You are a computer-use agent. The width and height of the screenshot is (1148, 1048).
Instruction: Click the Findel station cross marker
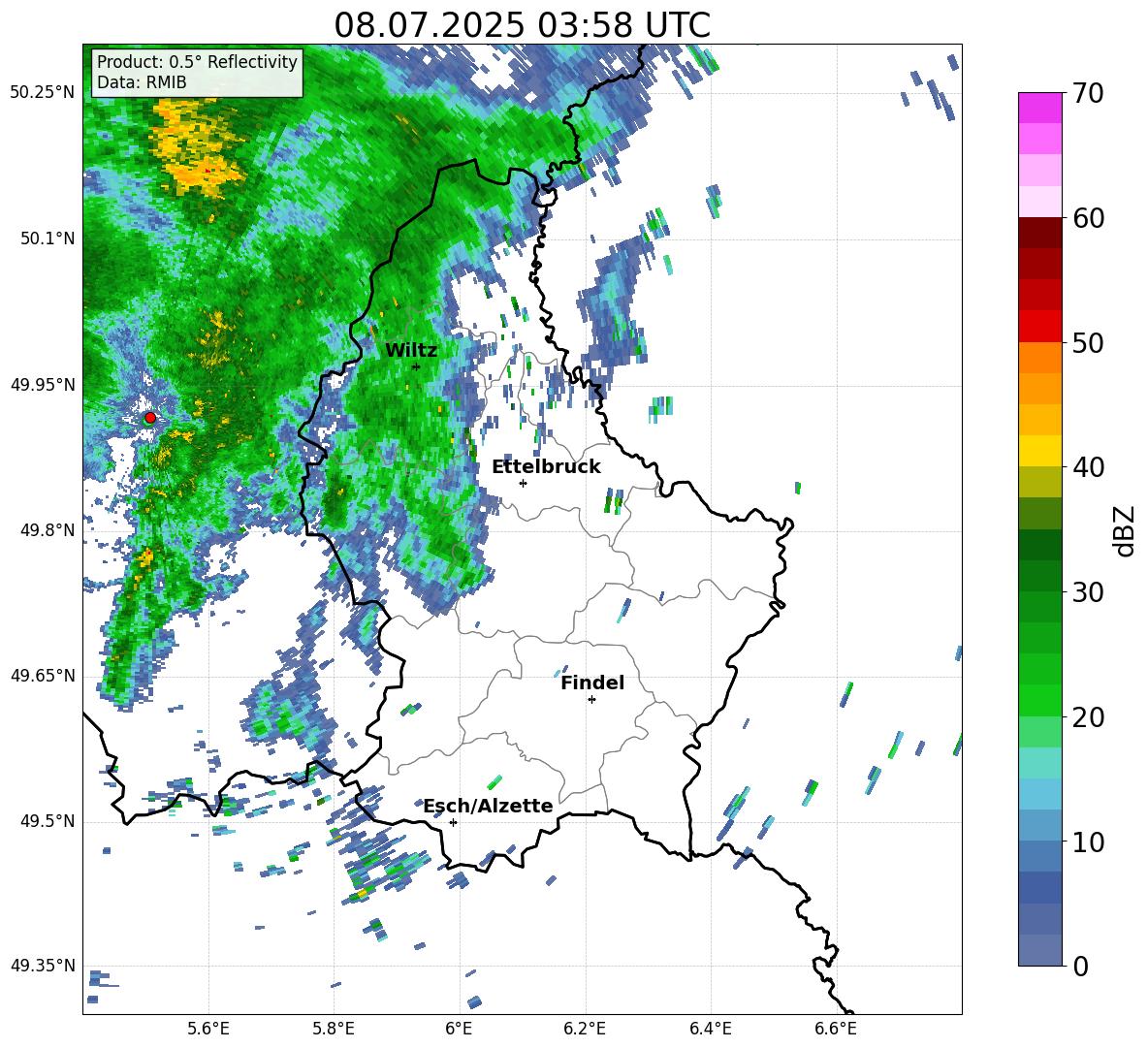591,700
